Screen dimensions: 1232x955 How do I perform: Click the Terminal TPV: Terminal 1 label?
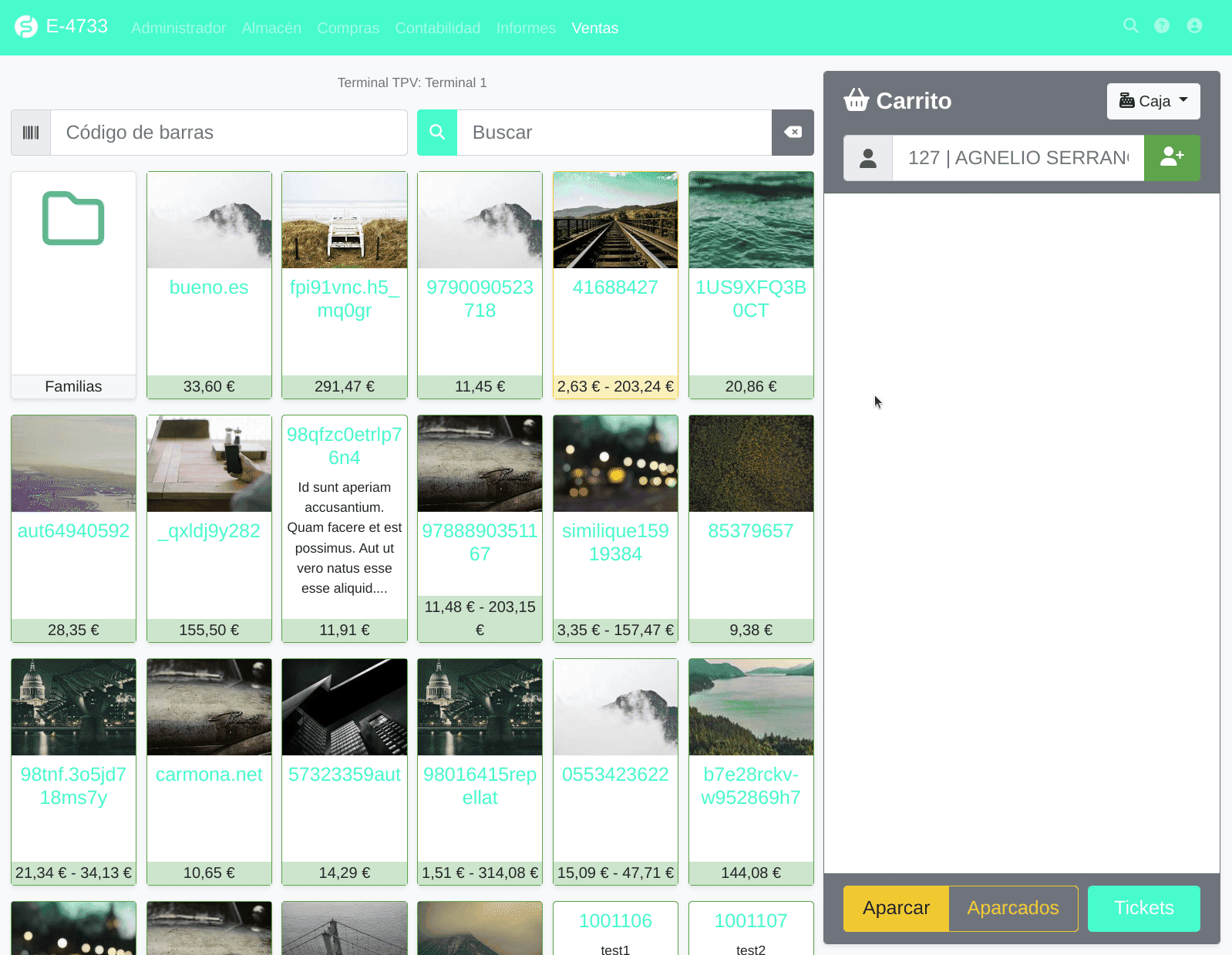pos(412,82)
